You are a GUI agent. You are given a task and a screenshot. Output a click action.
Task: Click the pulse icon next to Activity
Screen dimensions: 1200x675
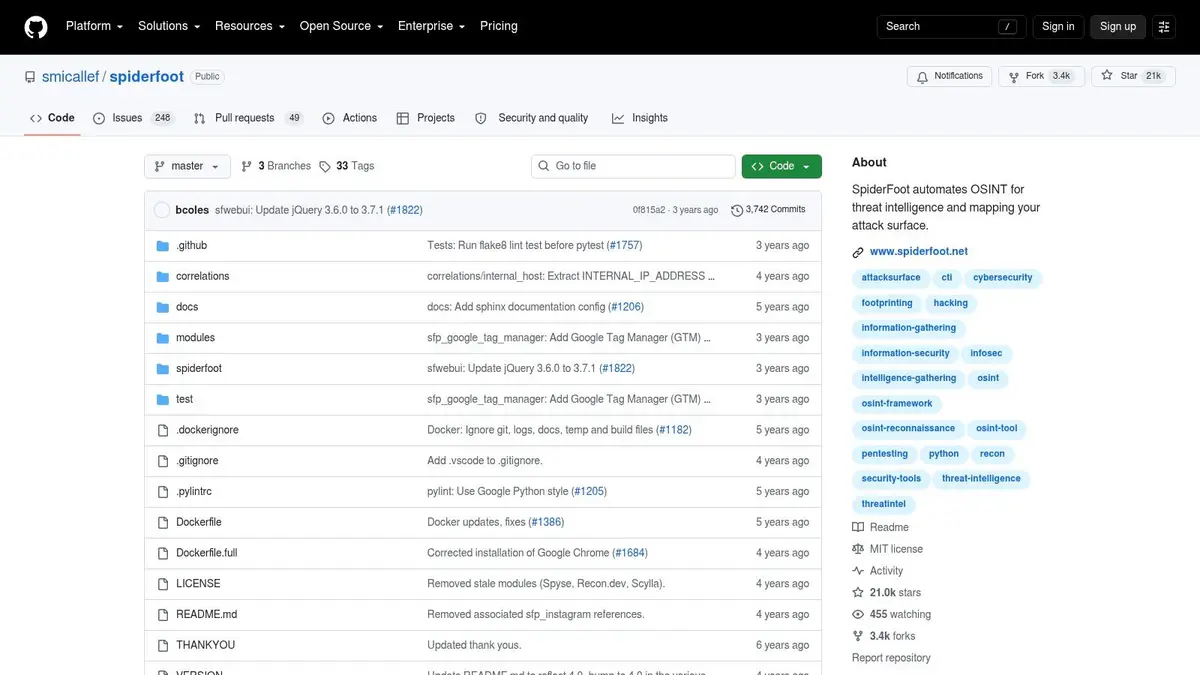point(858,571)
